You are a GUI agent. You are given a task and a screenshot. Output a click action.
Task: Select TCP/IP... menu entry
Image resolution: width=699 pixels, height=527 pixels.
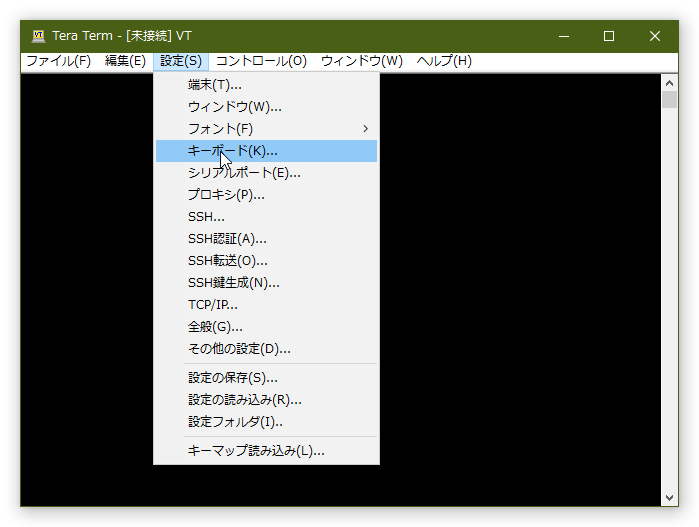coord(266,305)
